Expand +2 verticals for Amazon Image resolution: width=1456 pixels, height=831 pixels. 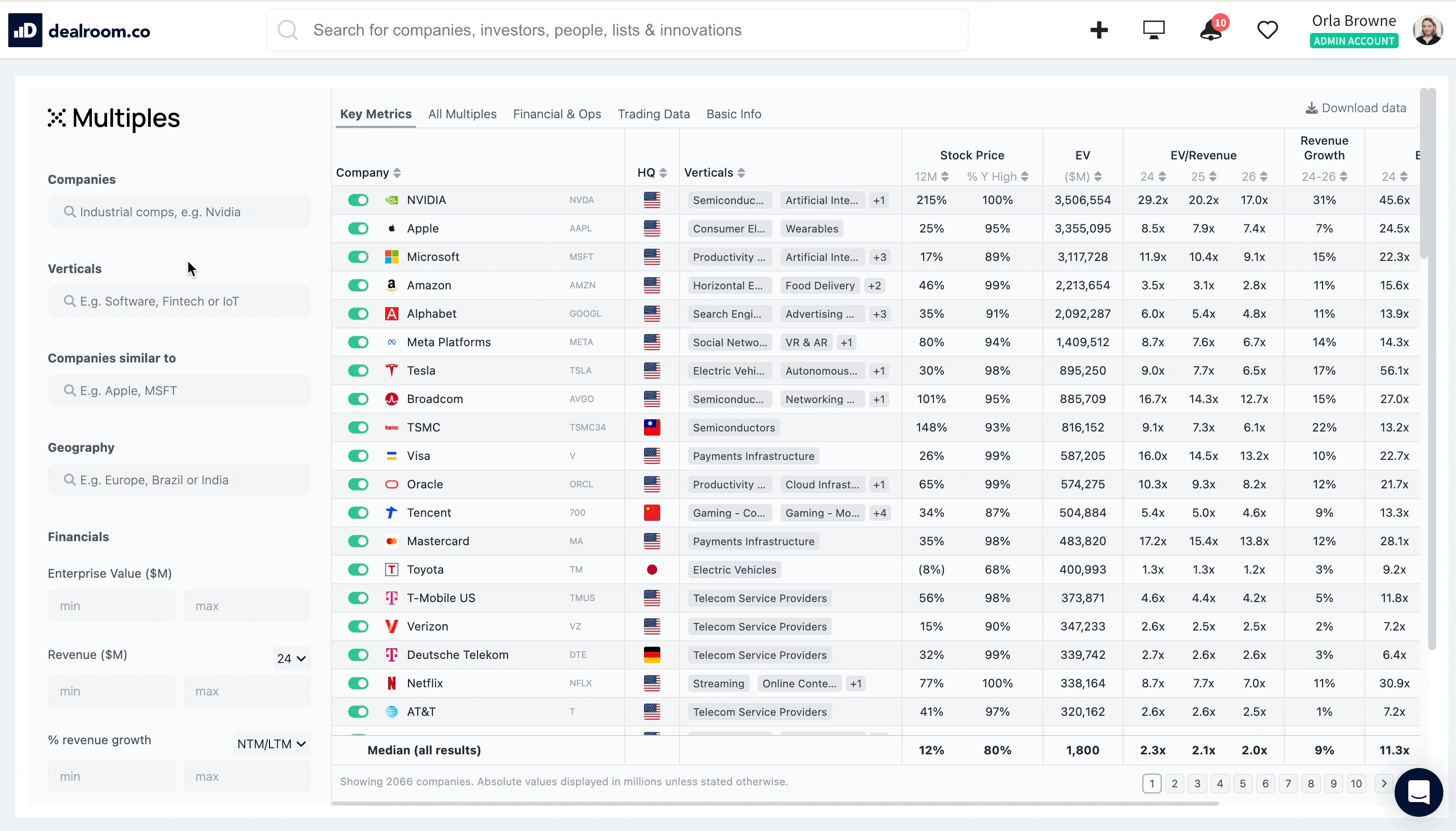click(874, 285)
